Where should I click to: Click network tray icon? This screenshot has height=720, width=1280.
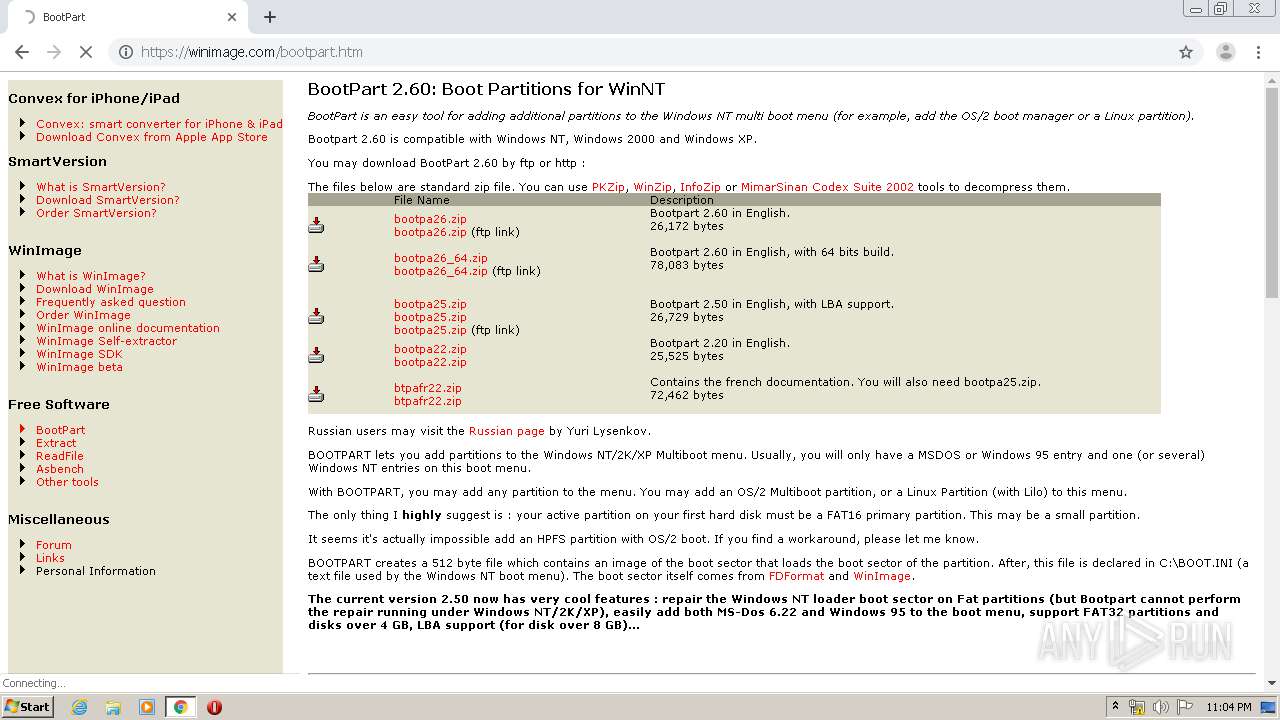1137,707
